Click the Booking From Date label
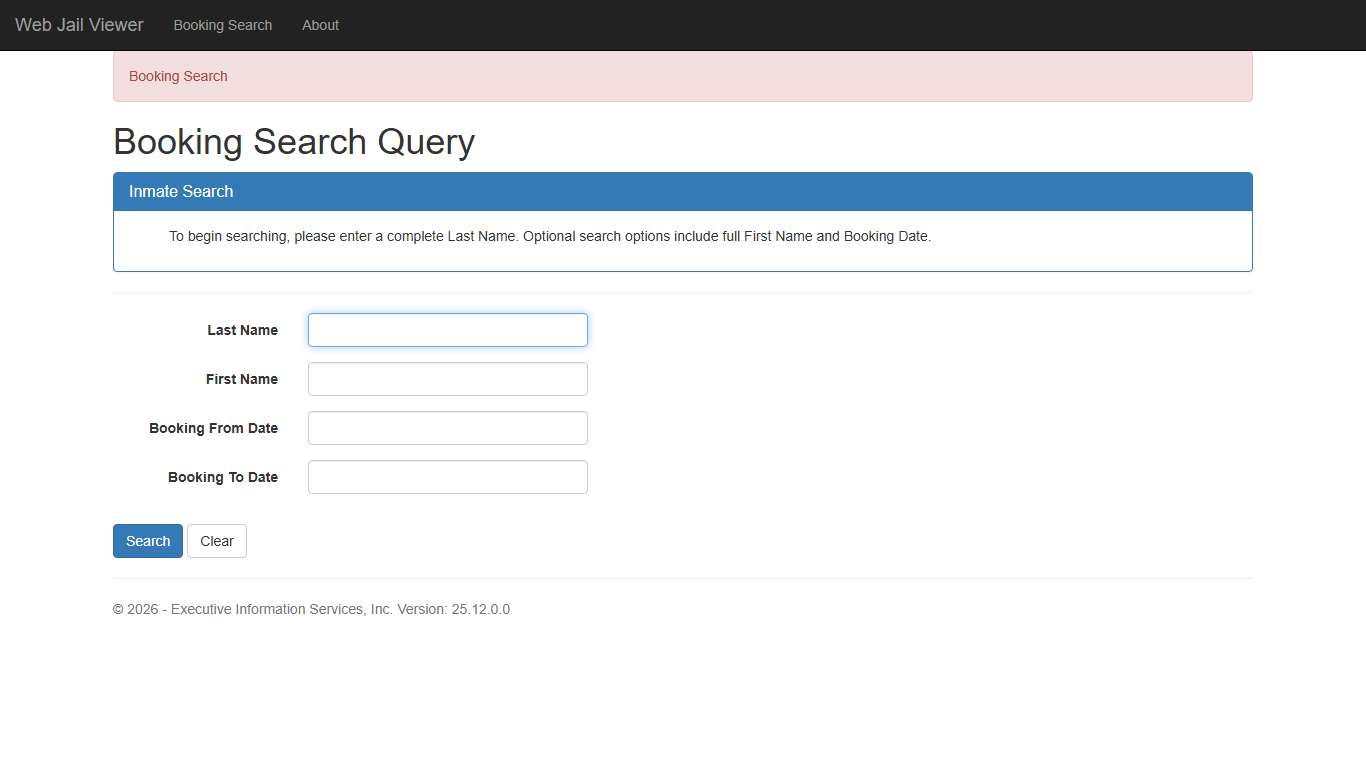 213,428
